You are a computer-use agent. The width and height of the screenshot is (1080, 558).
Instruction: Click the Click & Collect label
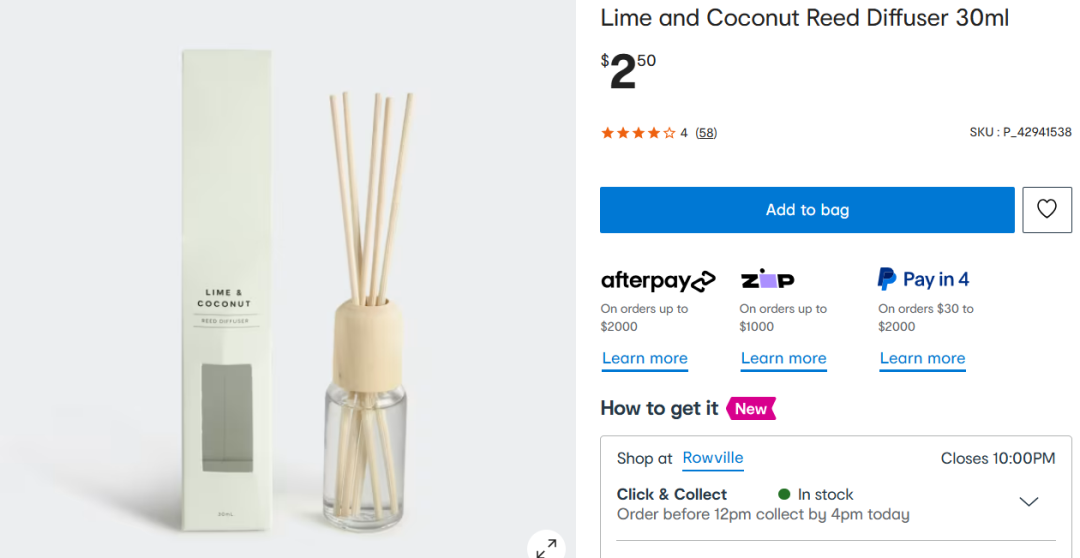point(671,494)
